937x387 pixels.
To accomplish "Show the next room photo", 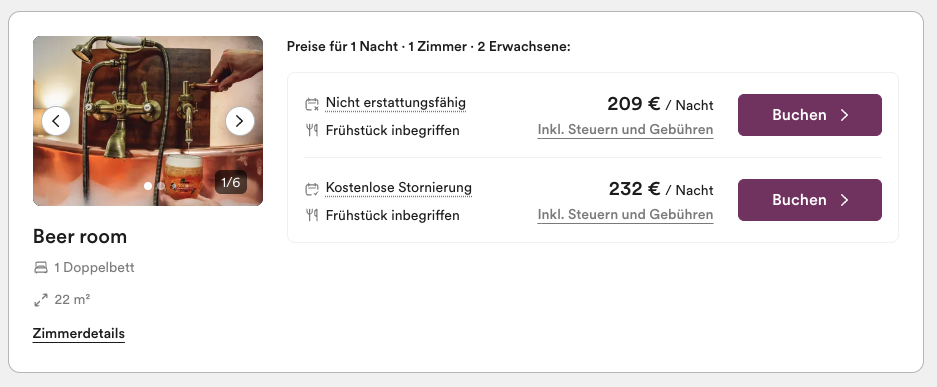I will coord(240,121).
